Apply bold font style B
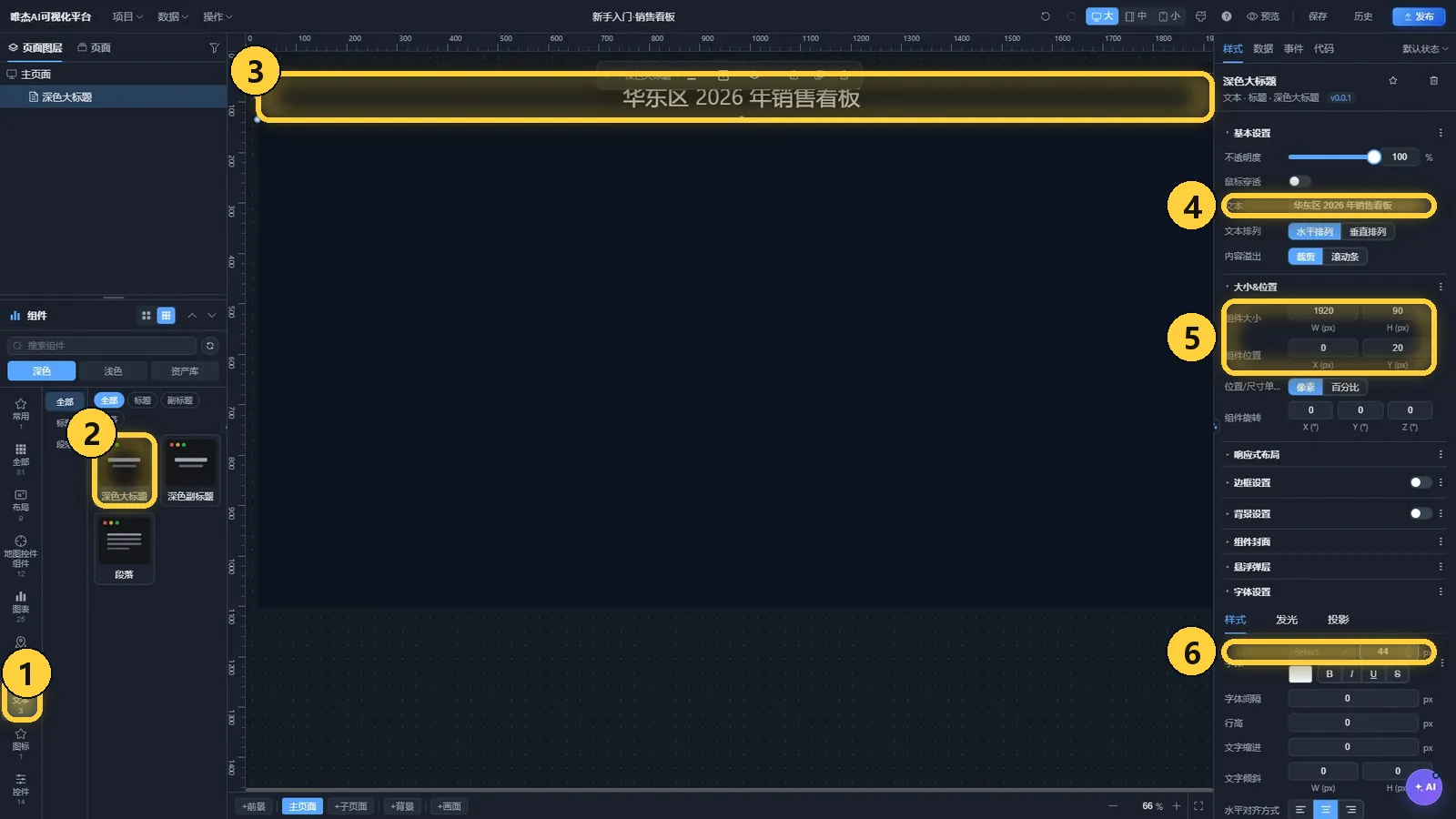Screen dimensions: 1456x819 point(1330,674)
